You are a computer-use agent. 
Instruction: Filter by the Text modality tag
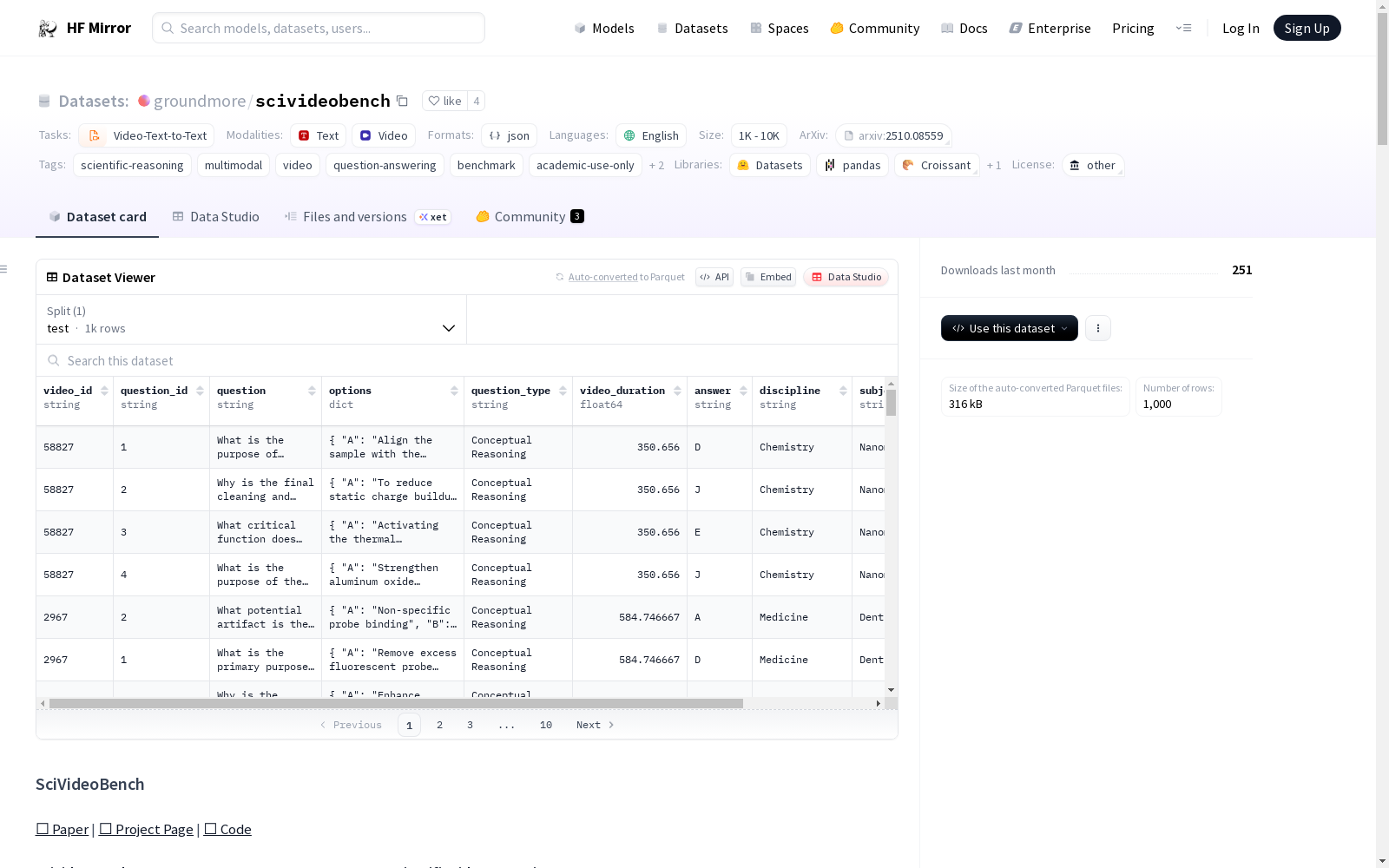[x=319, y=135]
